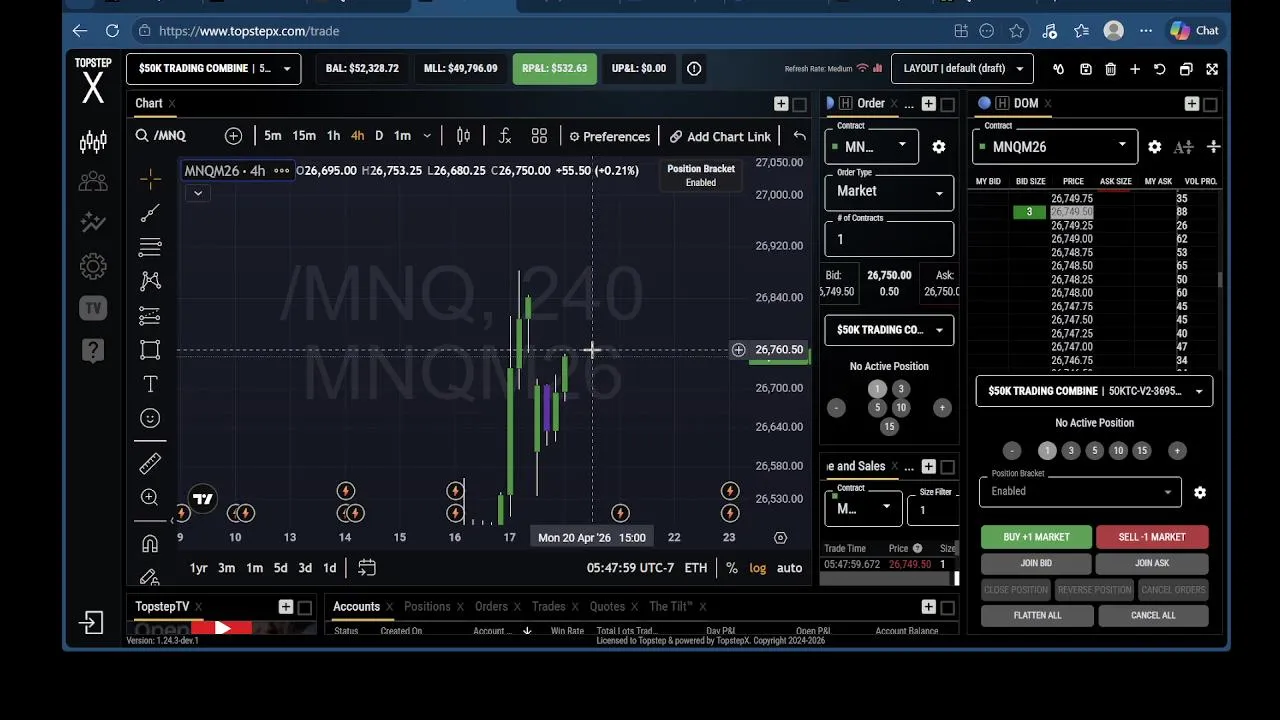
Task: Open the account info exclamation icon
Action: click(694, 69)
